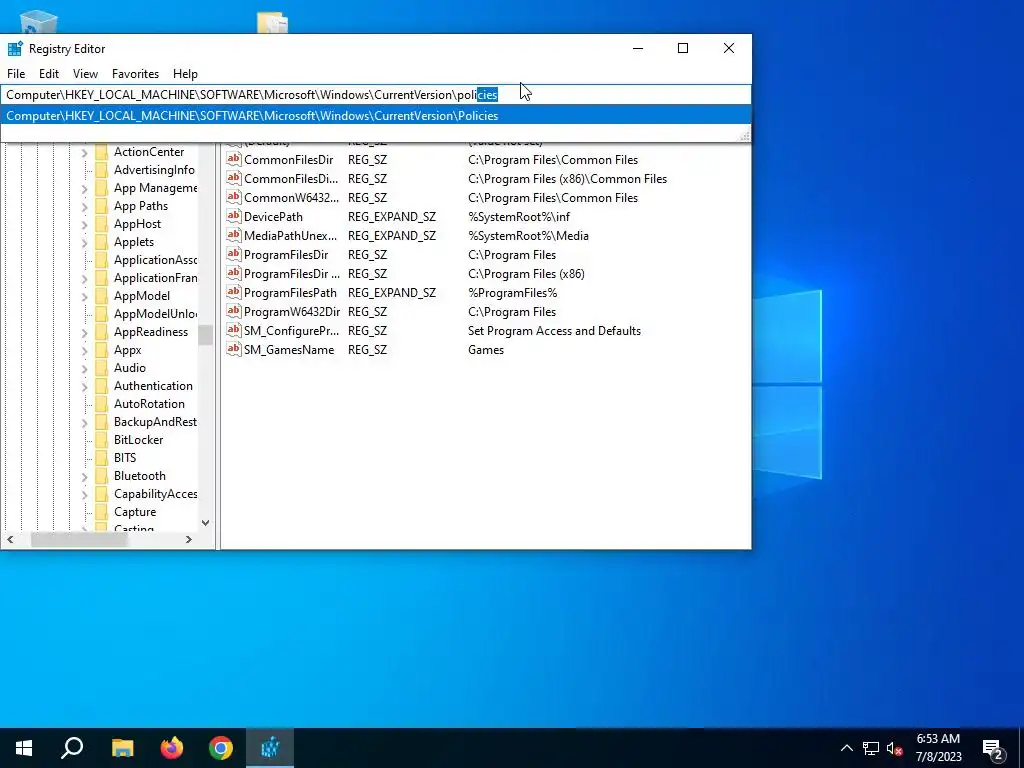Click the SM_ConfigurePr... string value icon

(234, 330)
